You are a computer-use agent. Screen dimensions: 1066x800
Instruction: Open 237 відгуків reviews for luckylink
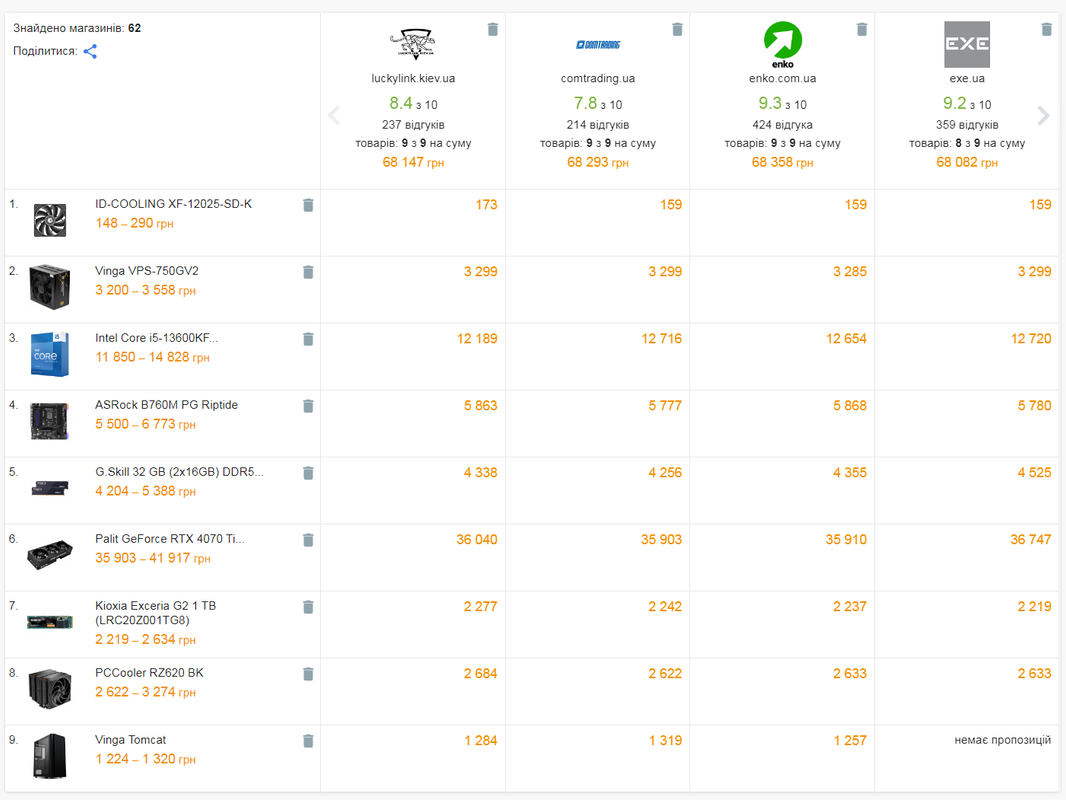[x=413, y=124]
